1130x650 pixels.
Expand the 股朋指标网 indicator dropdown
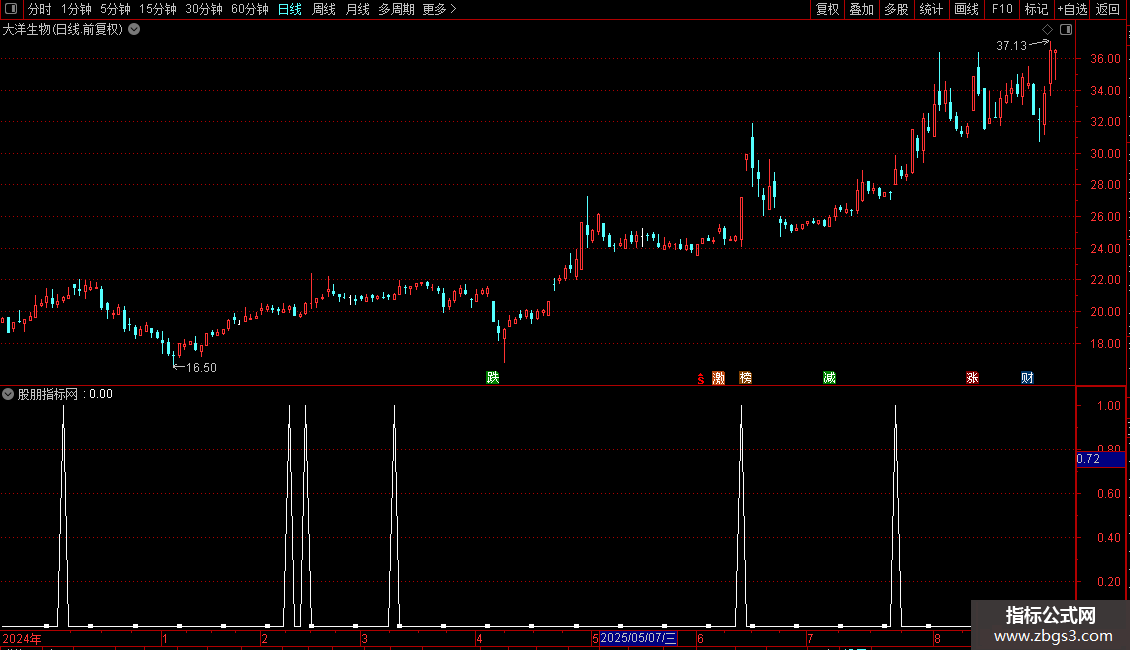[x=8, y=394]
